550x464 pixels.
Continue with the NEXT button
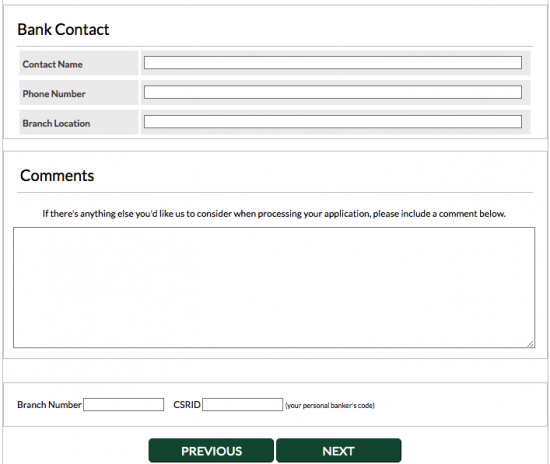click(x=338, y=450)
